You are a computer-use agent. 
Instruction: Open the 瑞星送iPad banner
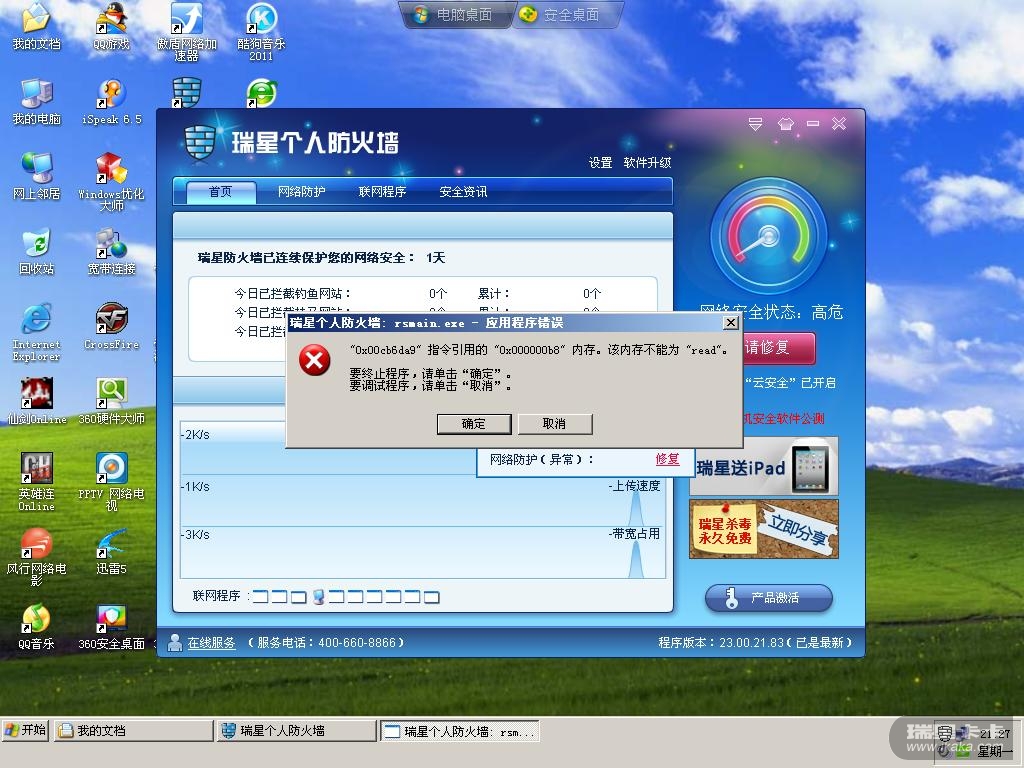[x=763, y=467]
